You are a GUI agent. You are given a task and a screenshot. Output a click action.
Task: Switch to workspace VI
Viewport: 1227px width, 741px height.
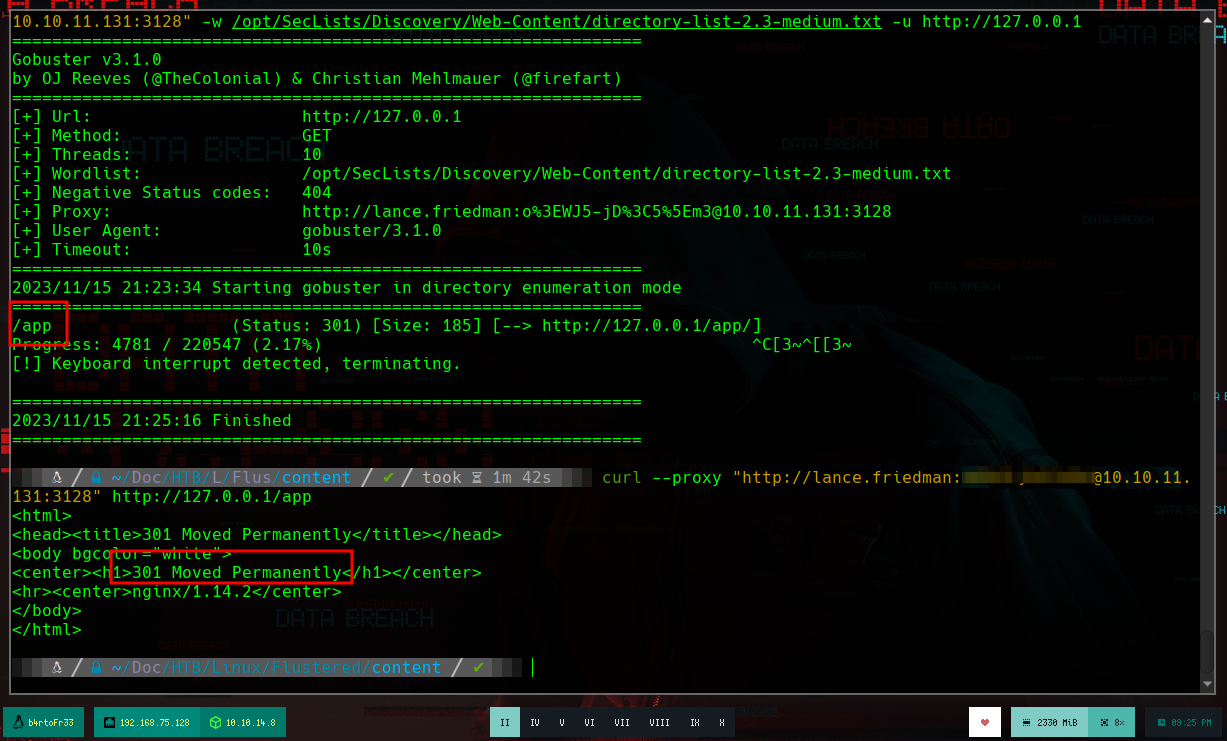[590, 722]
